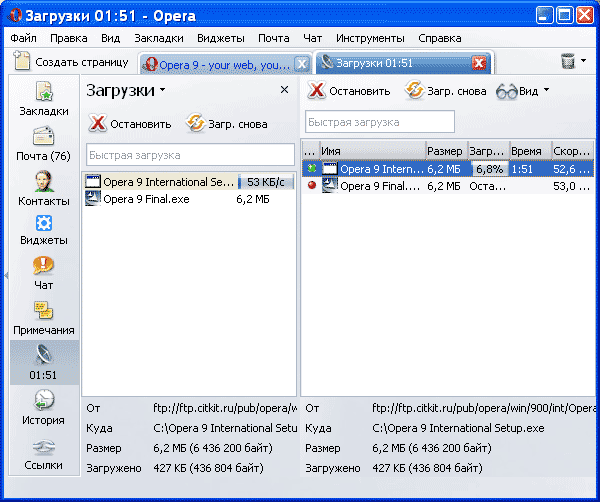The image size is (600, 502).
Task: Click the ftp://ftp.citkit.ru source in main details
Action: click(x=484, y=408)
